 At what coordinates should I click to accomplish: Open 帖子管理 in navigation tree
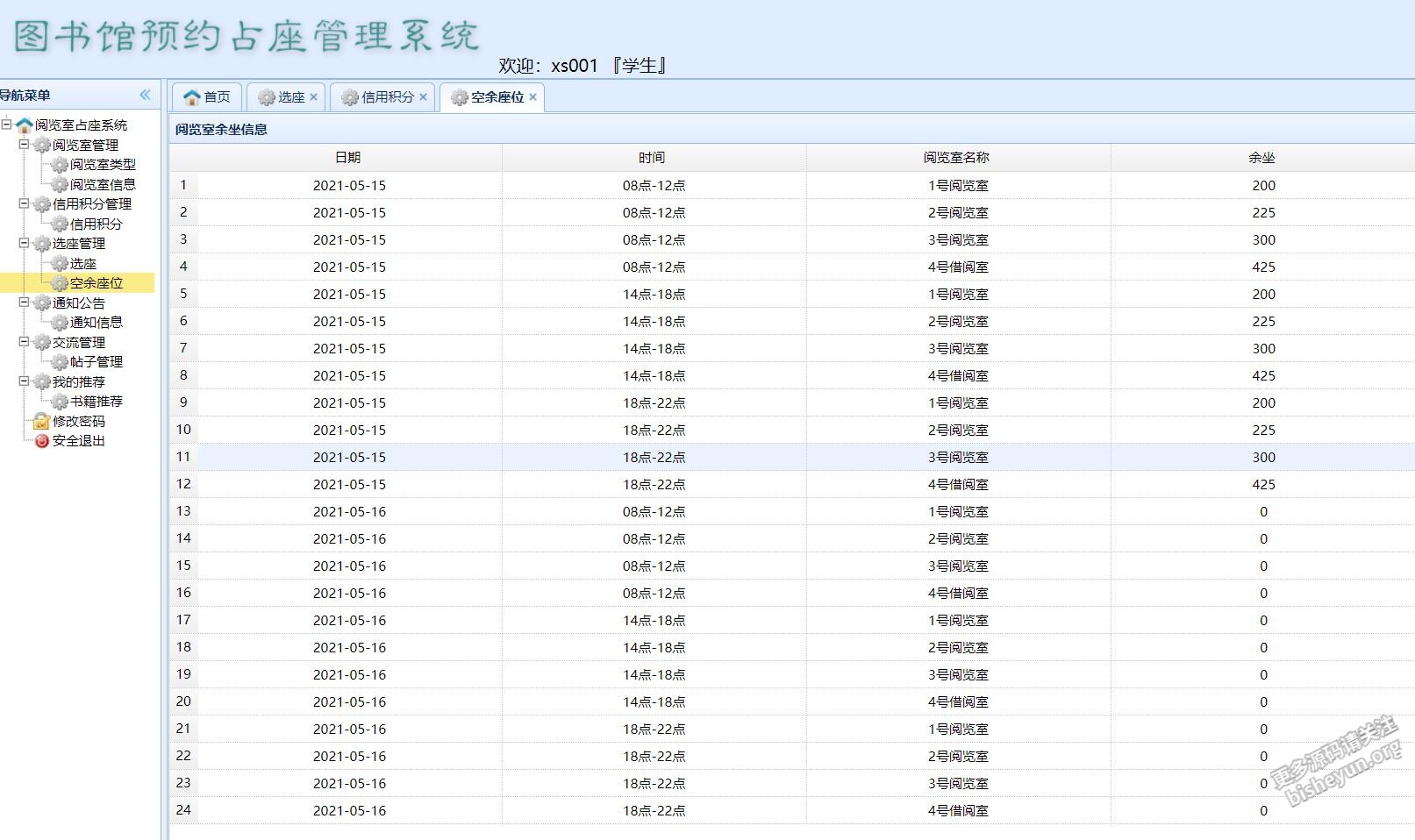pos(96,362)
